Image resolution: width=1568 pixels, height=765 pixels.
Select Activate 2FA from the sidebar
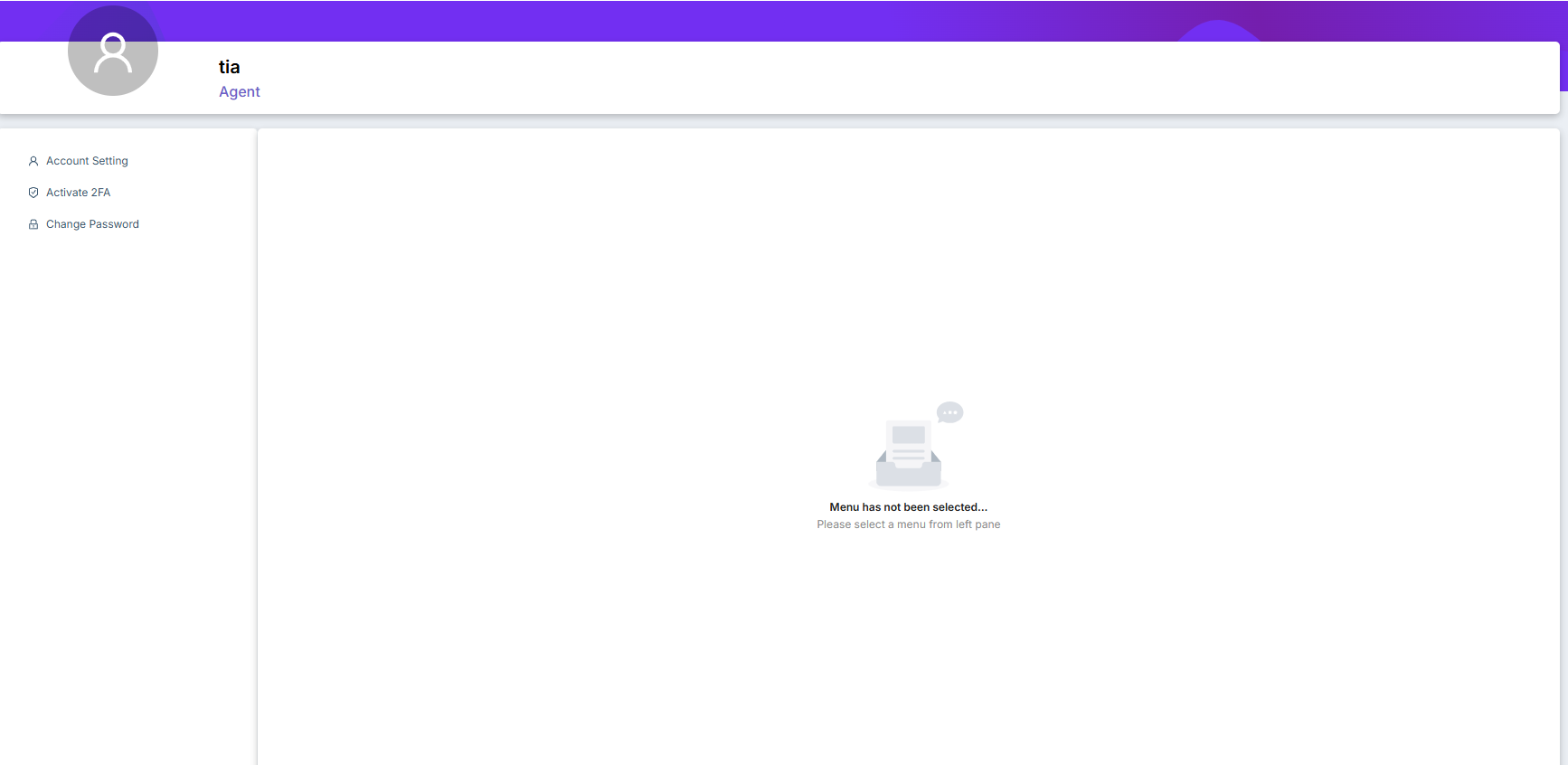pyautogui.click(x=78, y=193)
